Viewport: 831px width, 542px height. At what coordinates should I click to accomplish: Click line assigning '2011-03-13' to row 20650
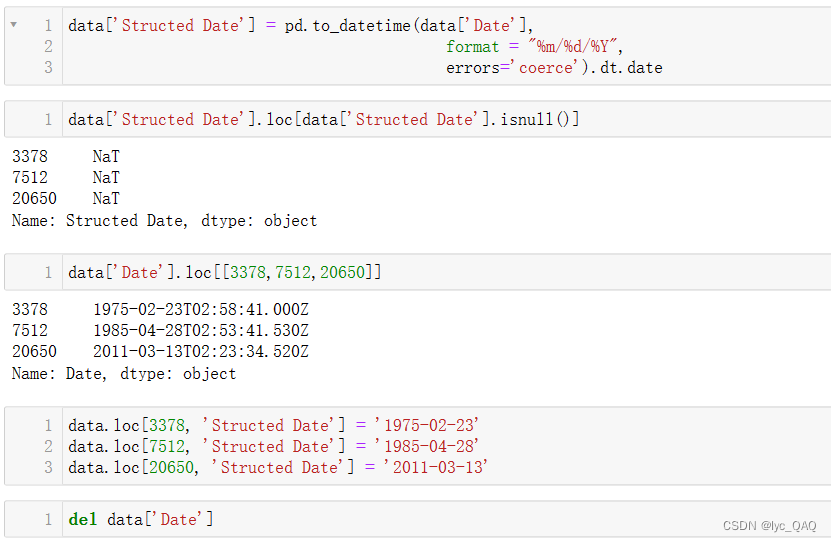(278, 468)
